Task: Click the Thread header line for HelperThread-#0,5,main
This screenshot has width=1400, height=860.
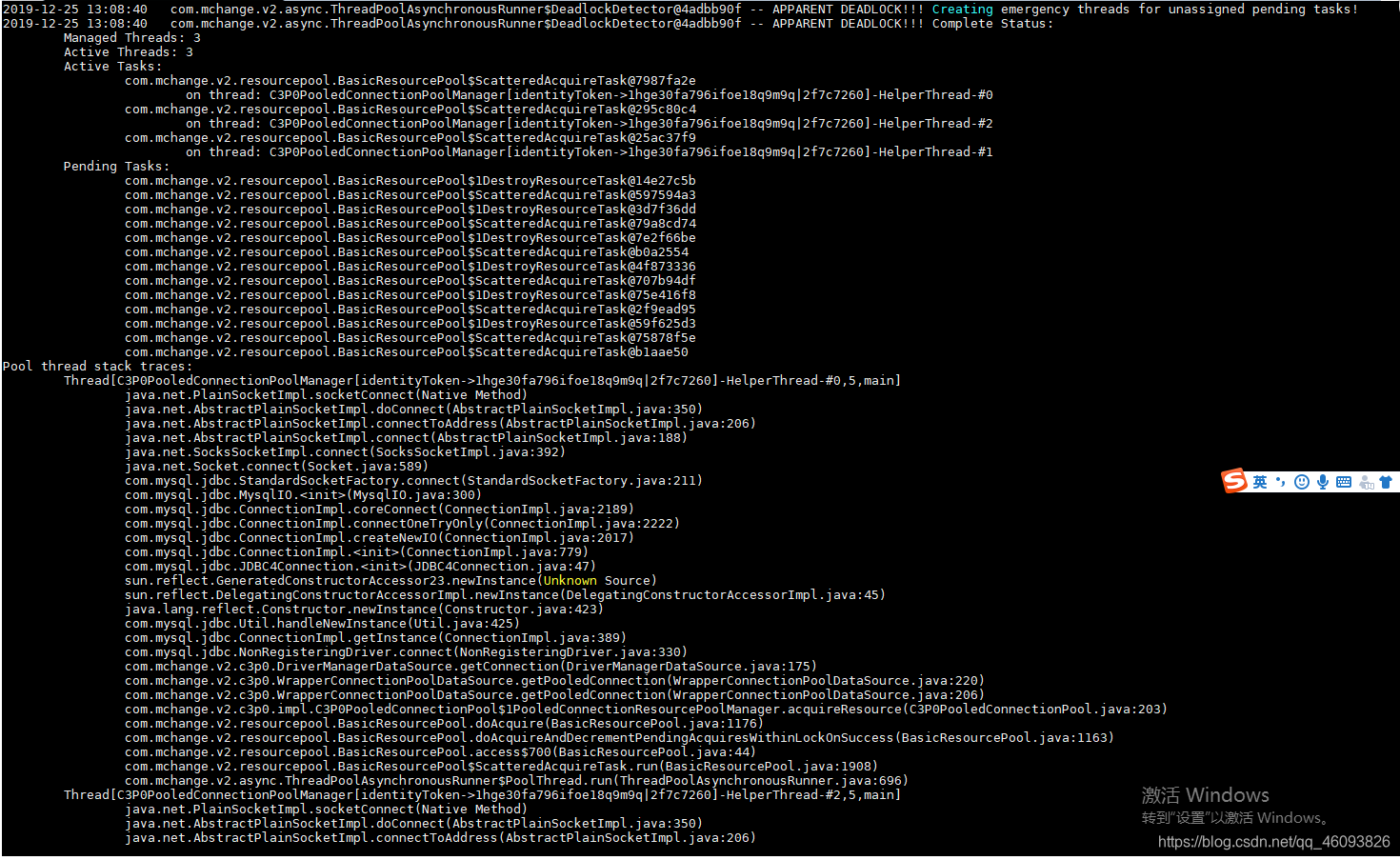Action: pyautogui.click(x=482, y=381)
